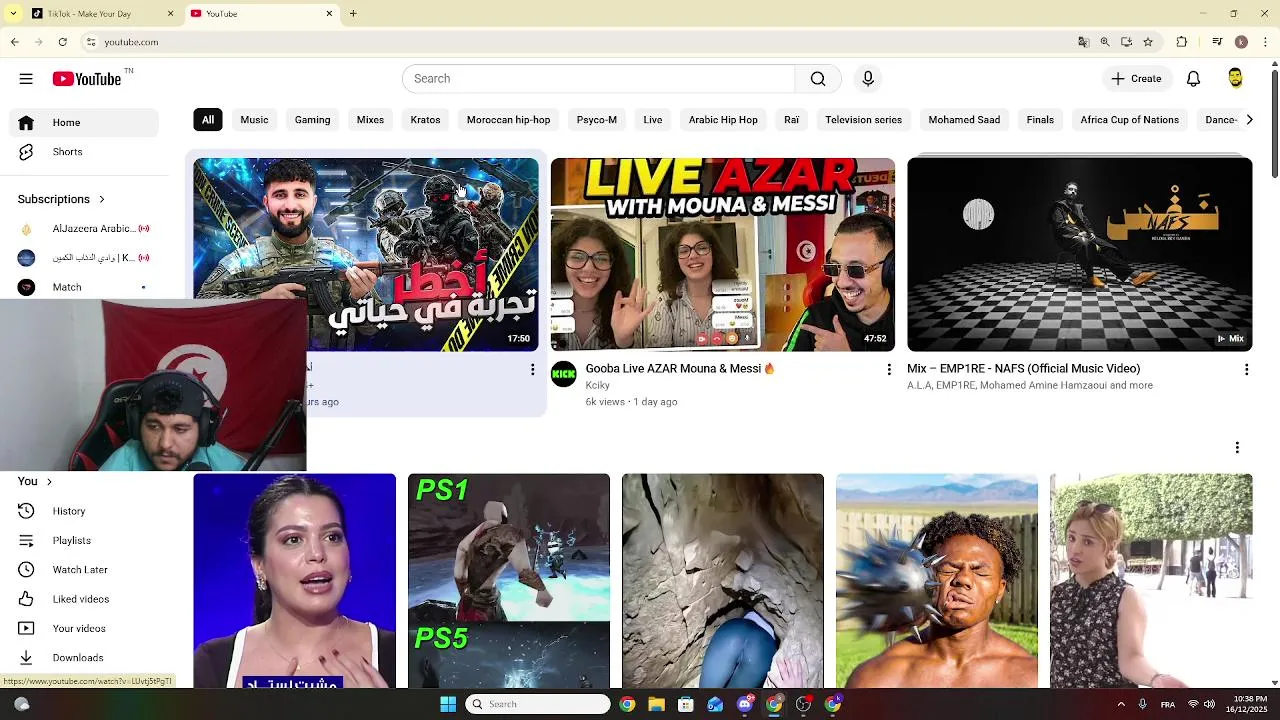Go to Home in sidebar

click(x=84, y=123)
